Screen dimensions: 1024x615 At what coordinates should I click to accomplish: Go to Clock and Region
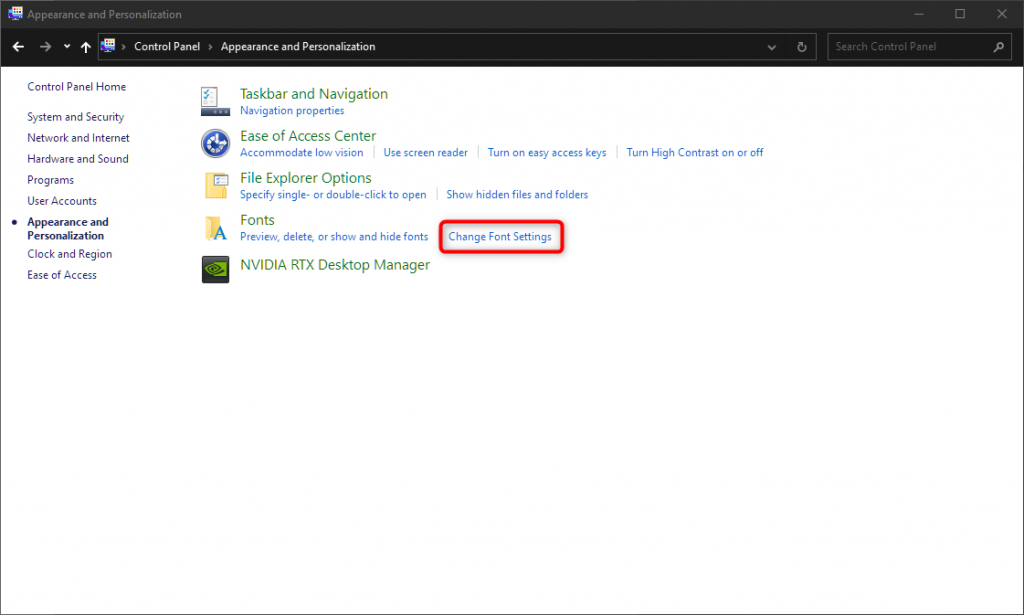[69, 254]
